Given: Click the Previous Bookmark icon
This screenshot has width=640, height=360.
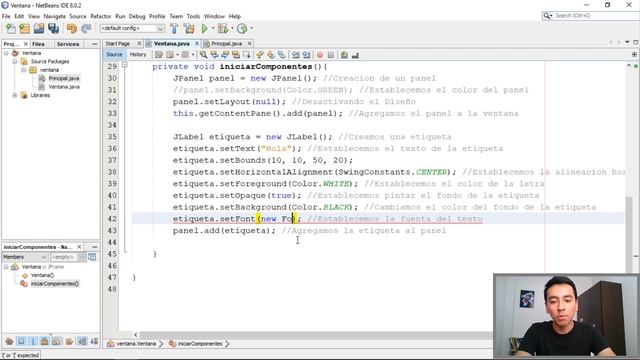Looking at the screenshot, I should pyautogui.click(x=260, y=55).
